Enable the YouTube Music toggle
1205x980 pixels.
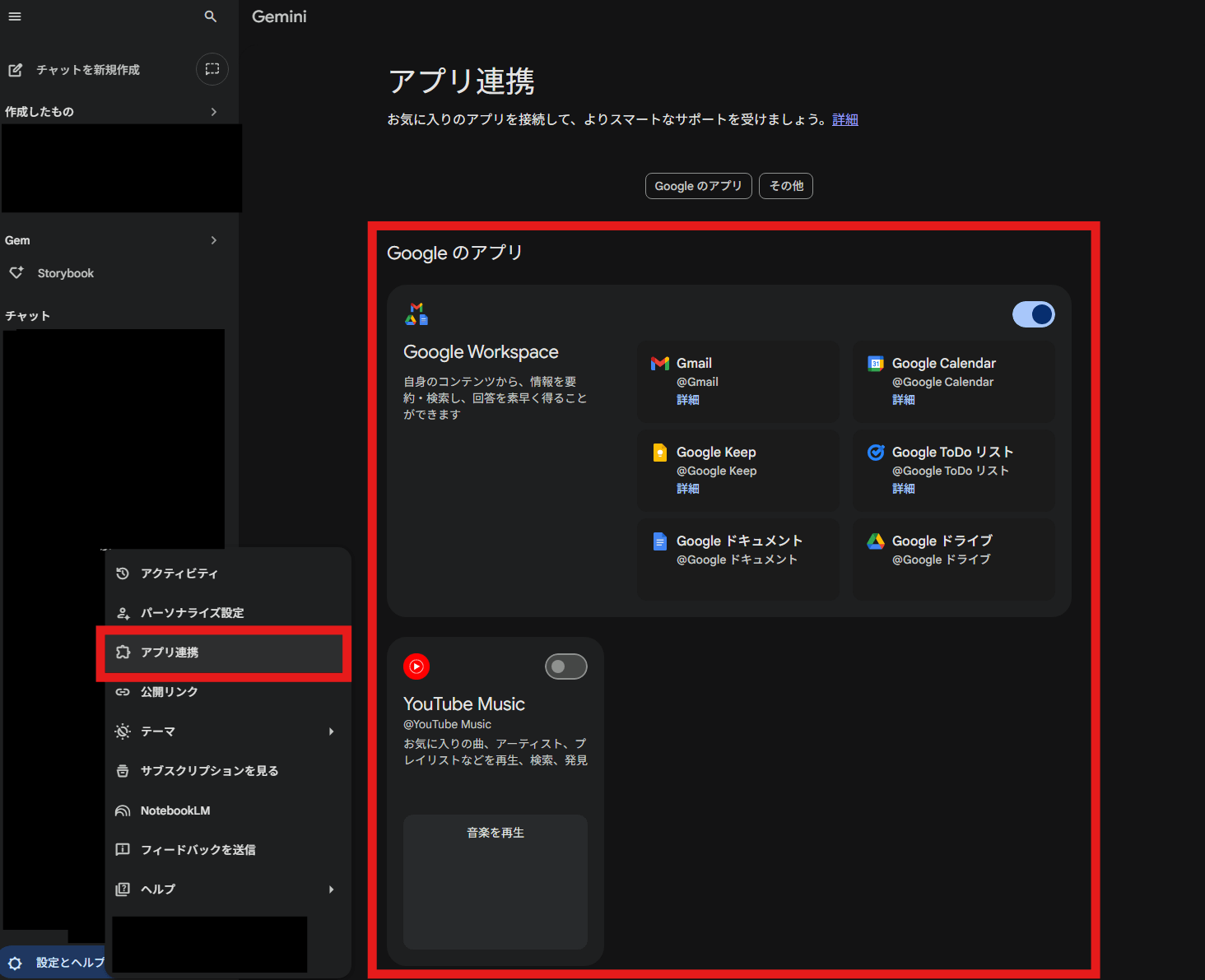click(x=566, y=666)
